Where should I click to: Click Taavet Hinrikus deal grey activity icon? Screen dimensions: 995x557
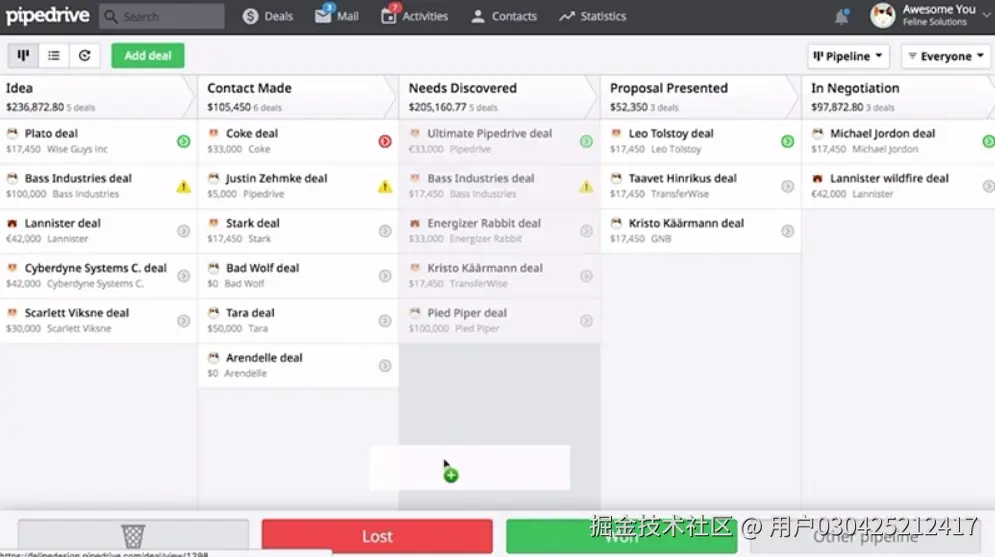(x=787, y=187)
